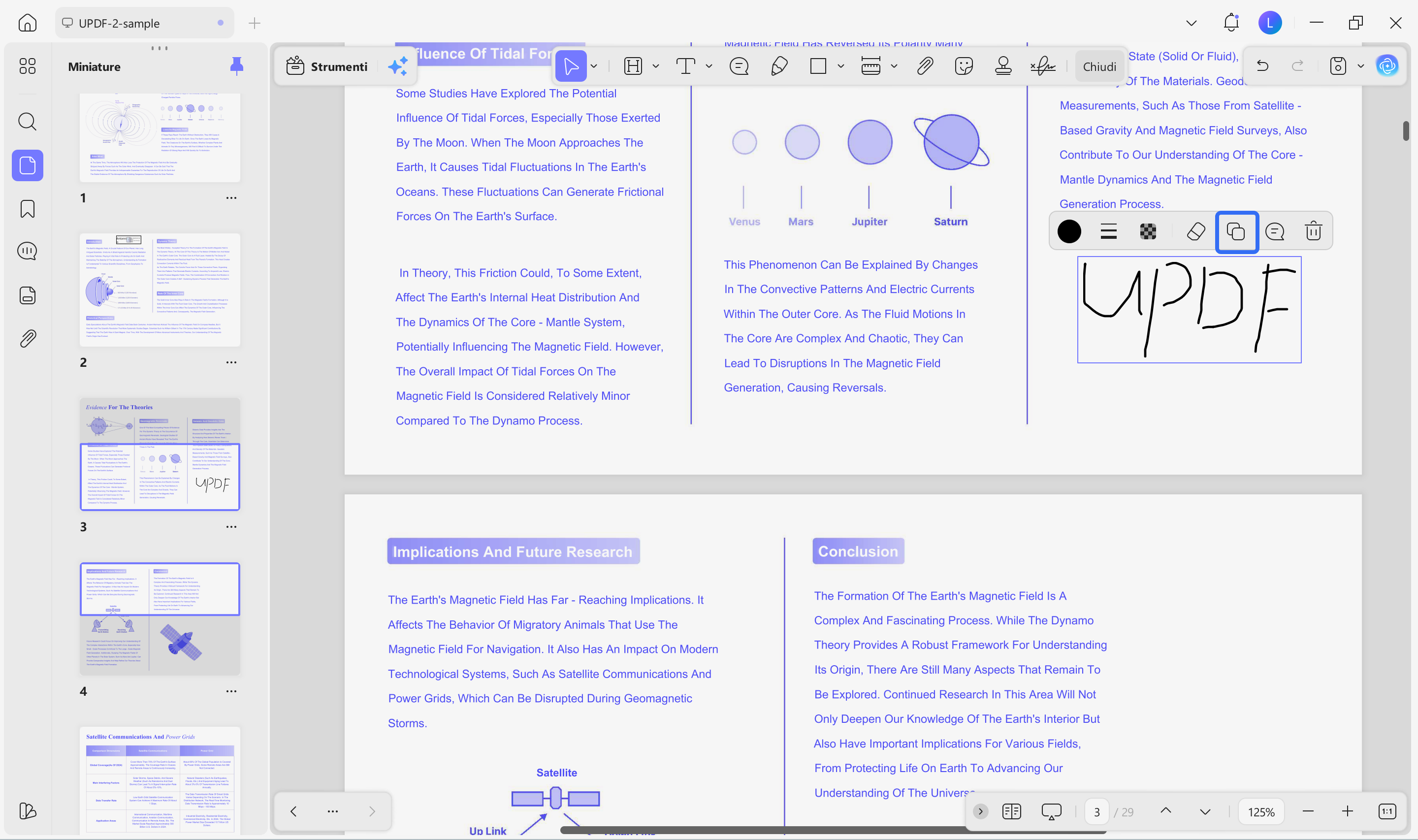Open page 4 thumbnail
Screen dimensions: 1418x840
(x=160, y=619)
